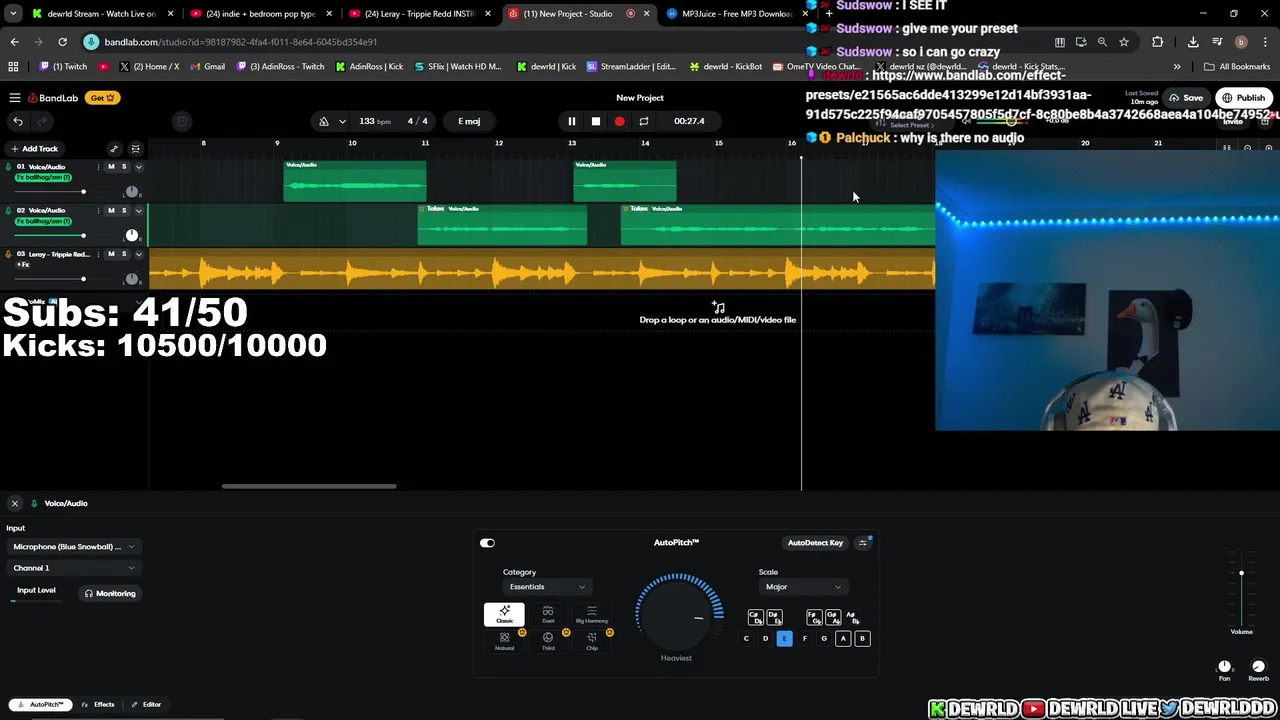Screen dimensions: 1280x720
Task: Toggle the Monitoring headphones button
Action: 110,593
